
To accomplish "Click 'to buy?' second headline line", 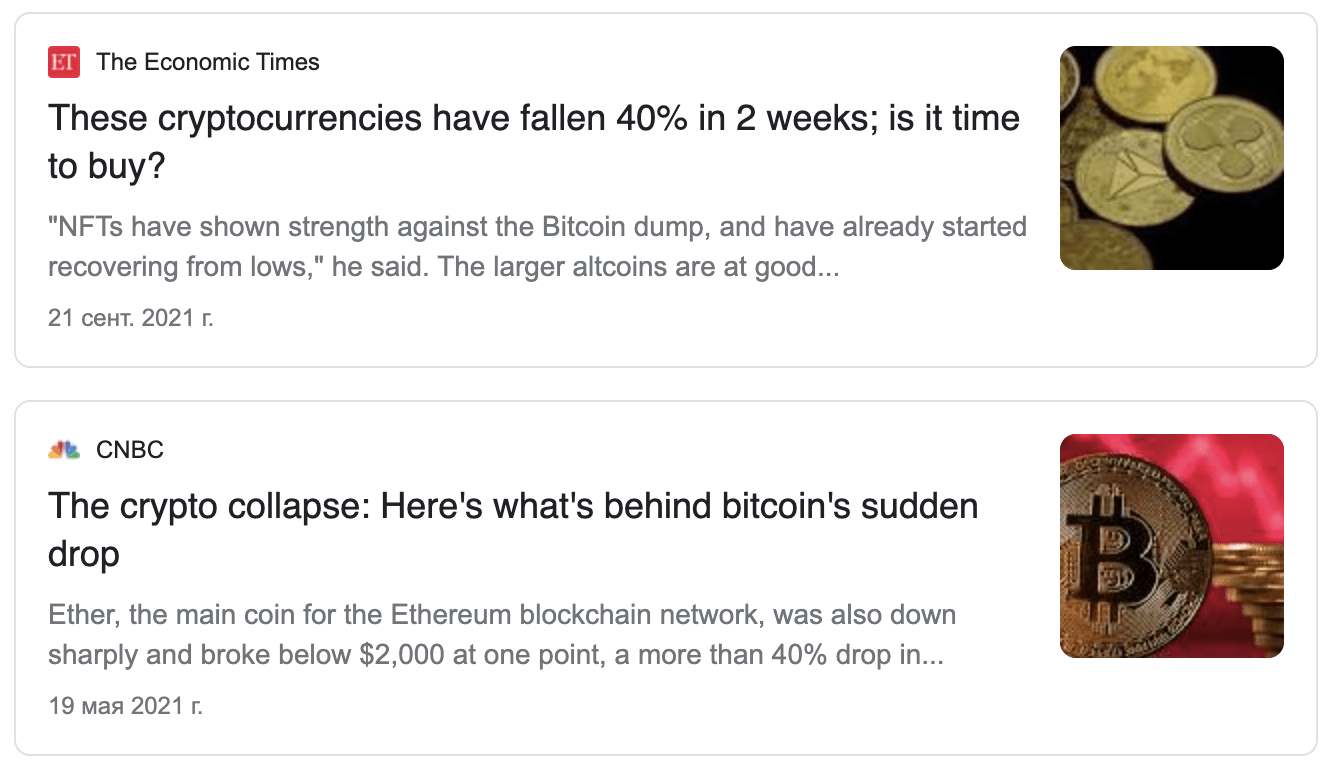I will [106, 167].
